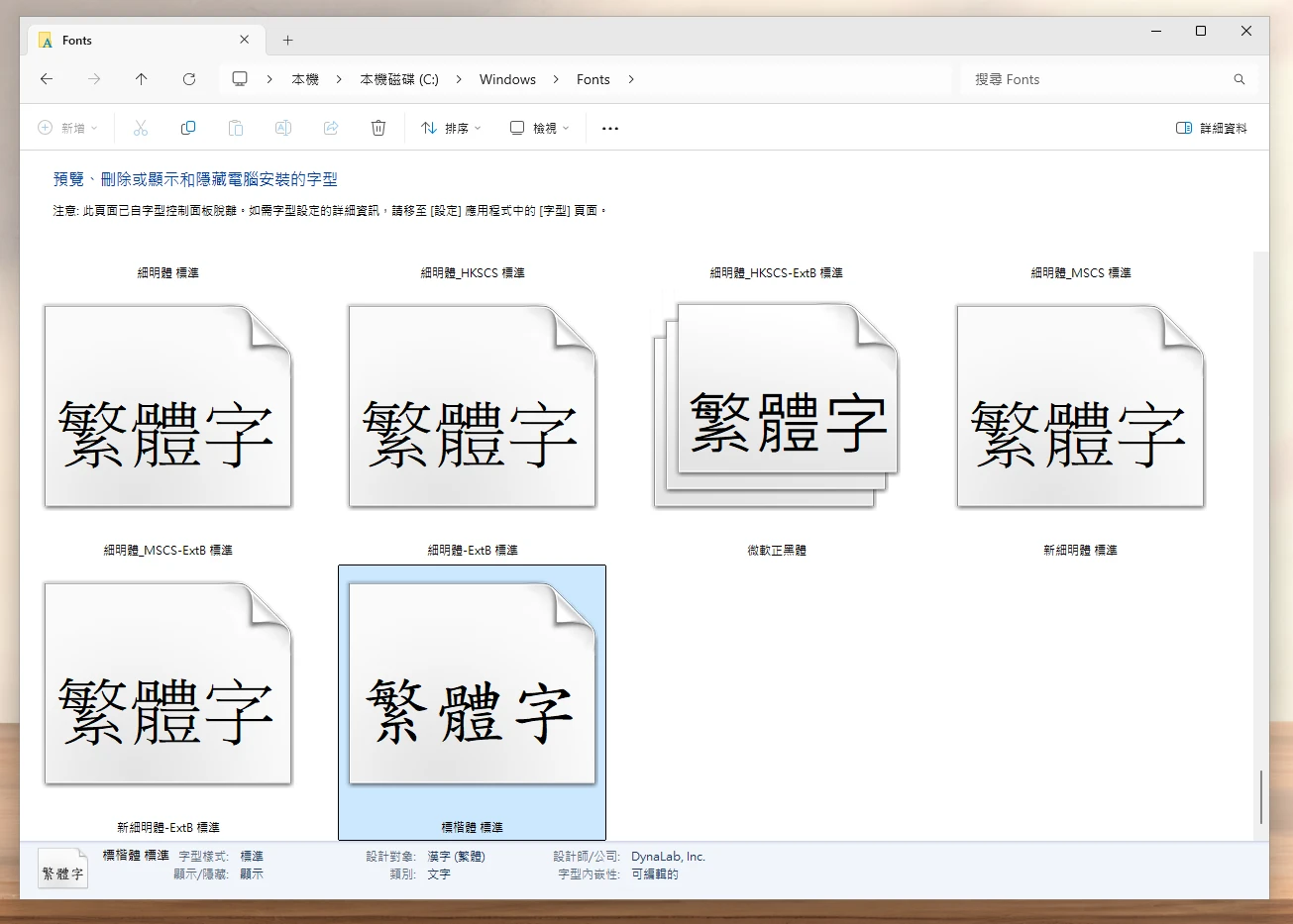Screen dimensions: 1293x924
Task: Click the Back navigation arrow
Action: pos(47,79)
